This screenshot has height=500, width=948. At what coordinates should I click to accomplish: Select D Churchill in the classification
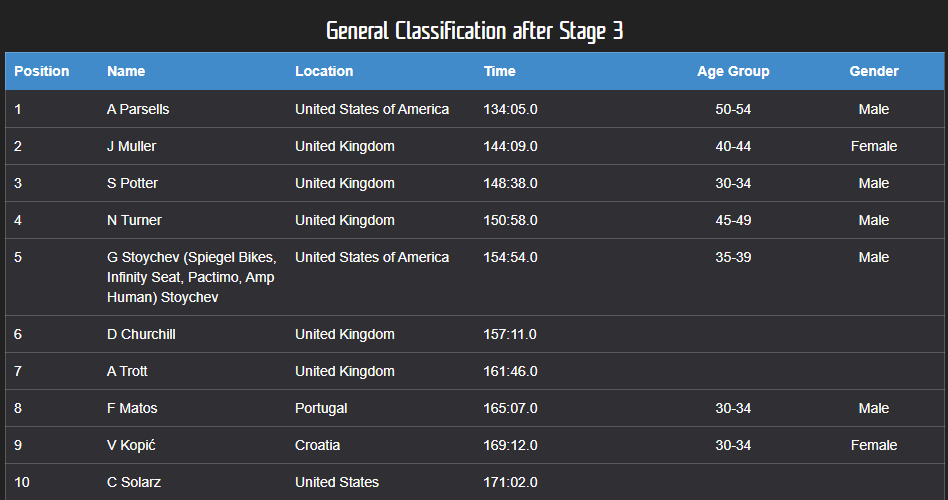point(141,334)
